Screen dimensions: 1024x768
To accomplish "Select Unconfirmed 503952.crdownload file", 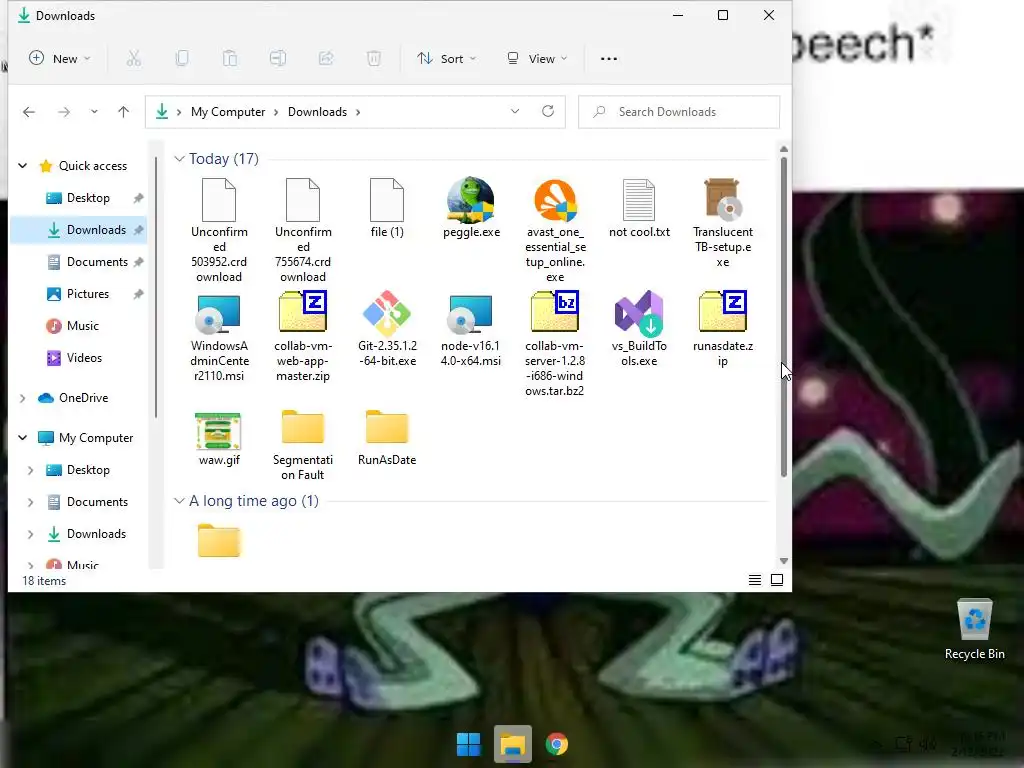I will pyautogui.click(x=219, y=231).
